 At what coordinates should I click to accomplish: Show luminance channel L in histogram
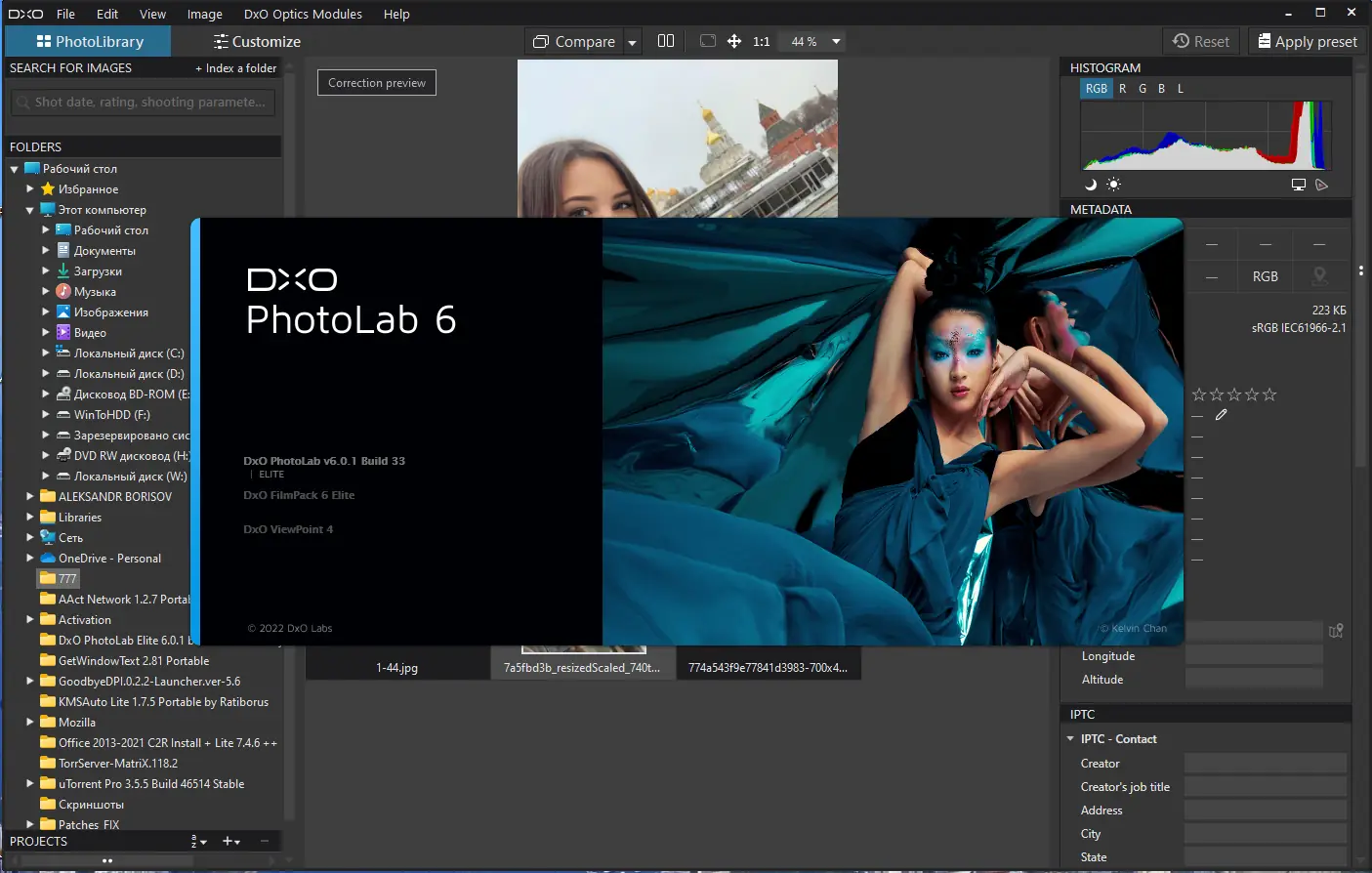[1181, 89]
